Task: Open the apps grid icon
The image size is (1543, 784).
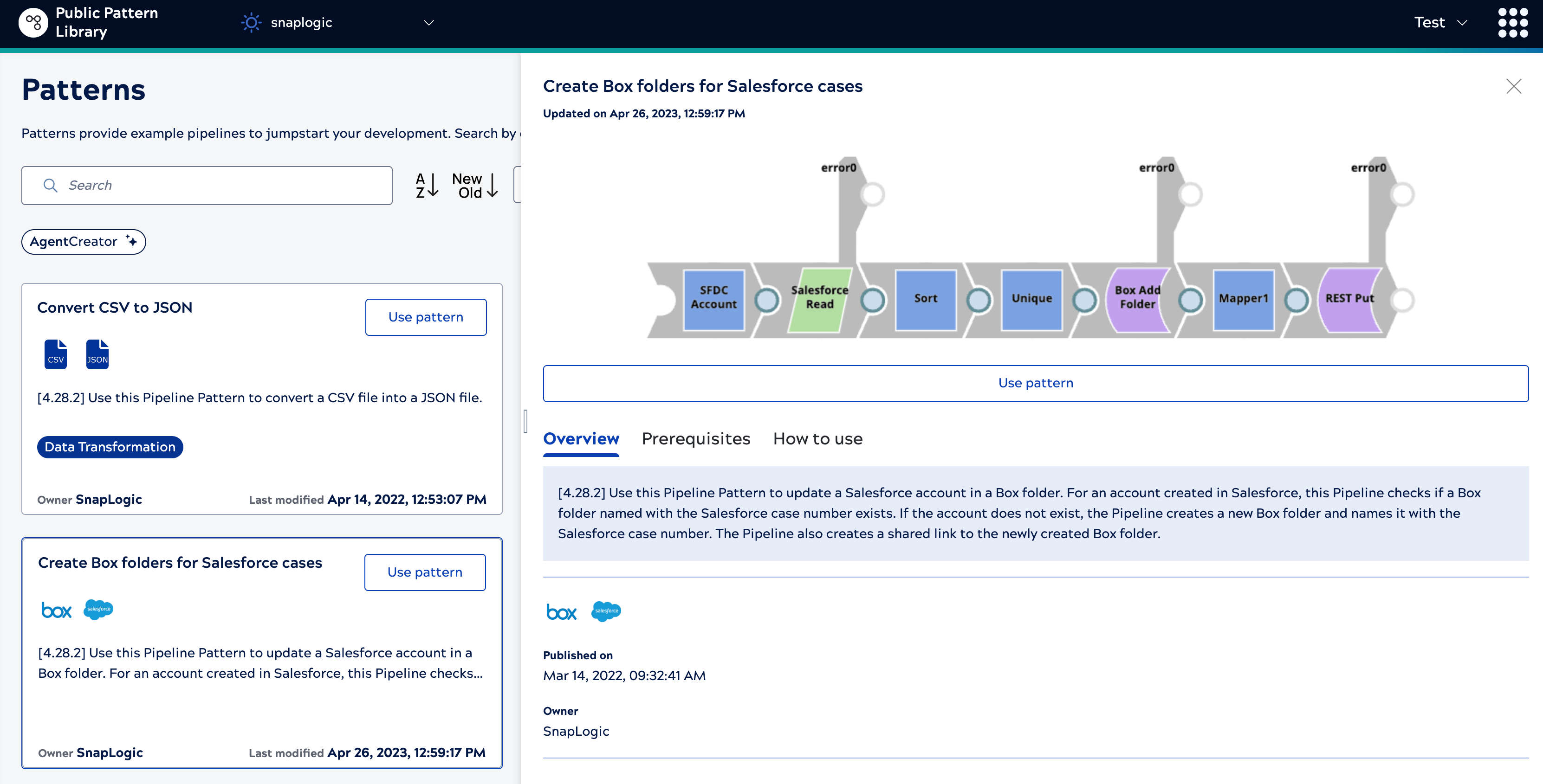Action: [1512, 23]
